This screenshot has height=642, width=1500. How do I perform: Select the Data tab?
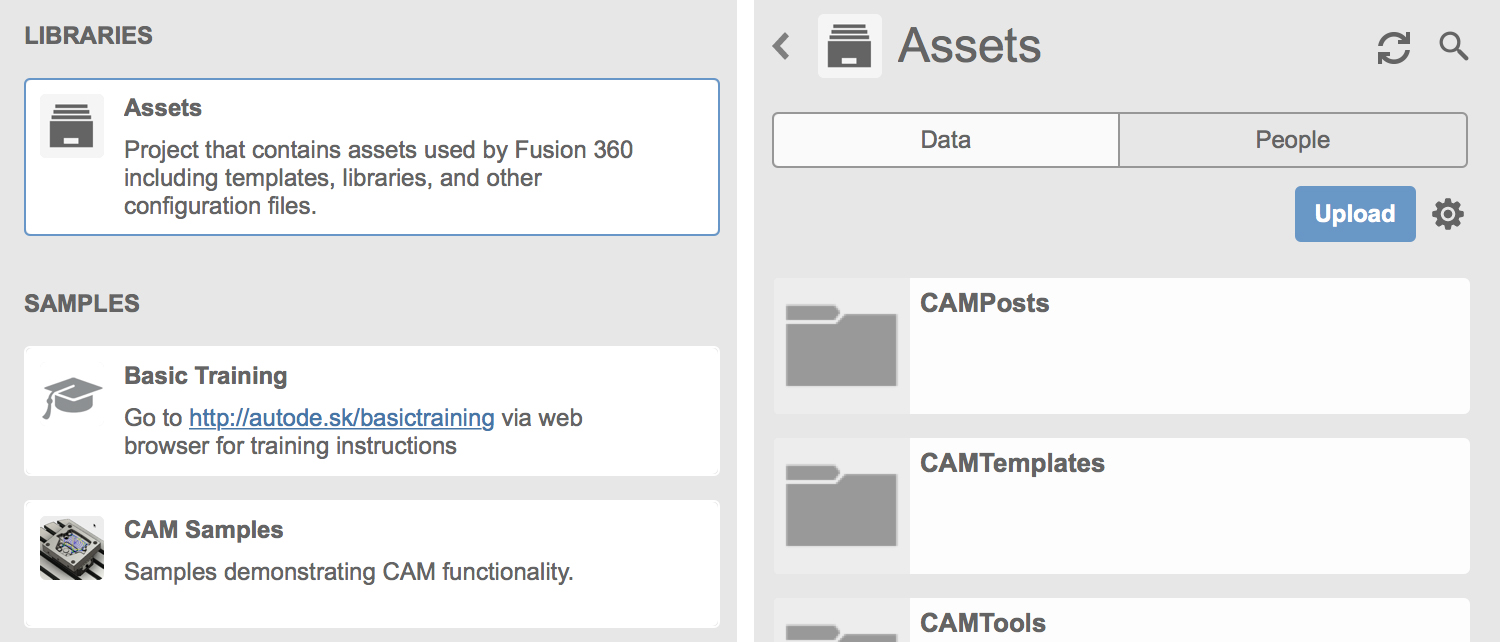coord(944,140)
